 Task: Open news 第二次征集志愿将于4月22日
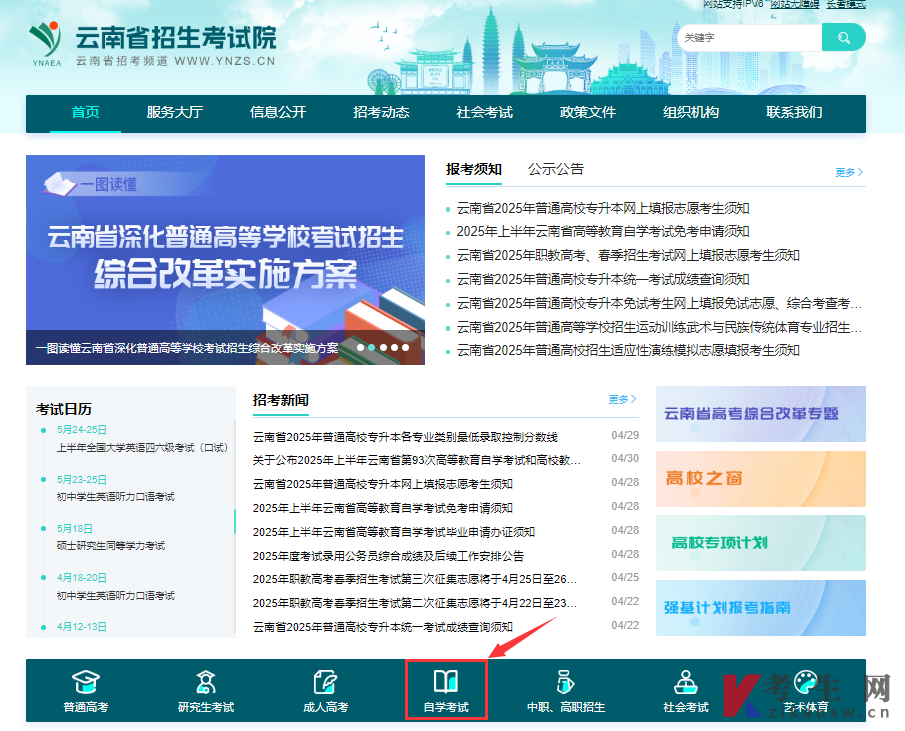click(x=415, y=603)
